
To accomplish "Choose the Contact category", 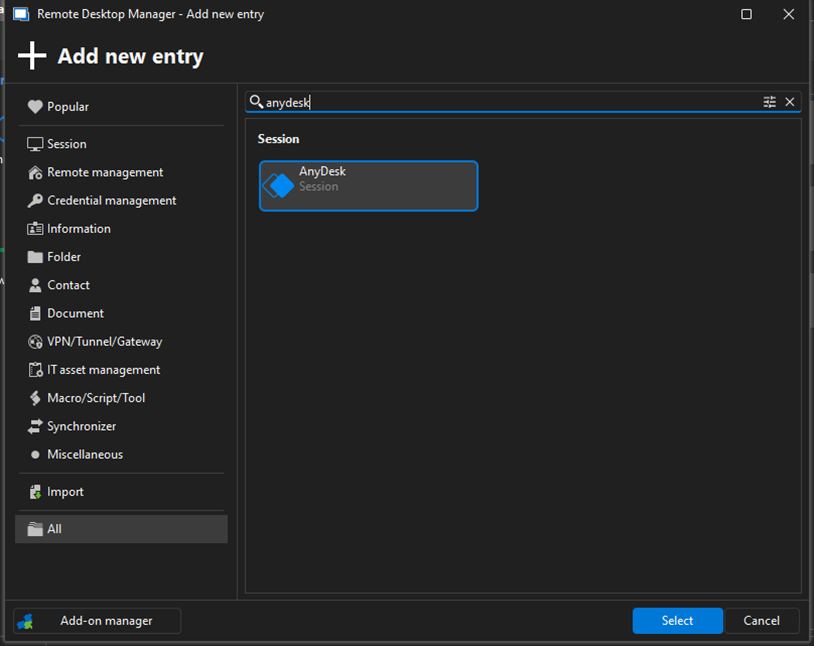I will tap(68, 285).
